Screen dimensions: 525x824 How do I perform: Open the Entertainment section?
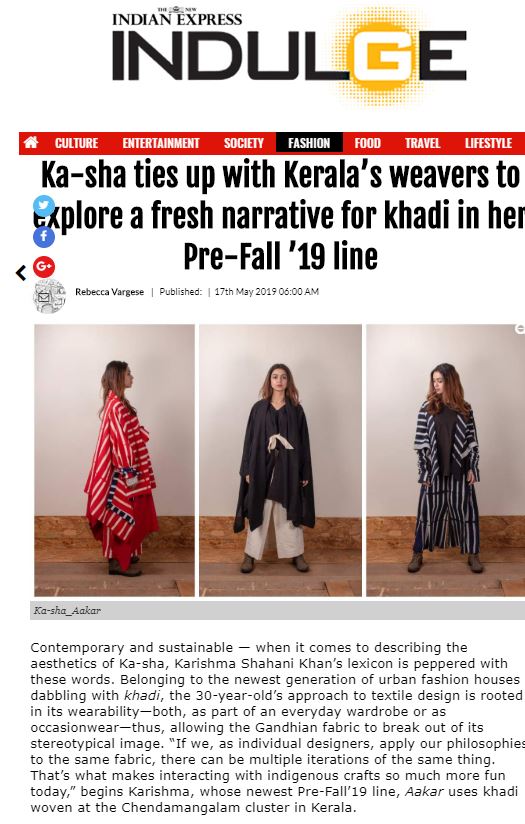tap(161, 143)
